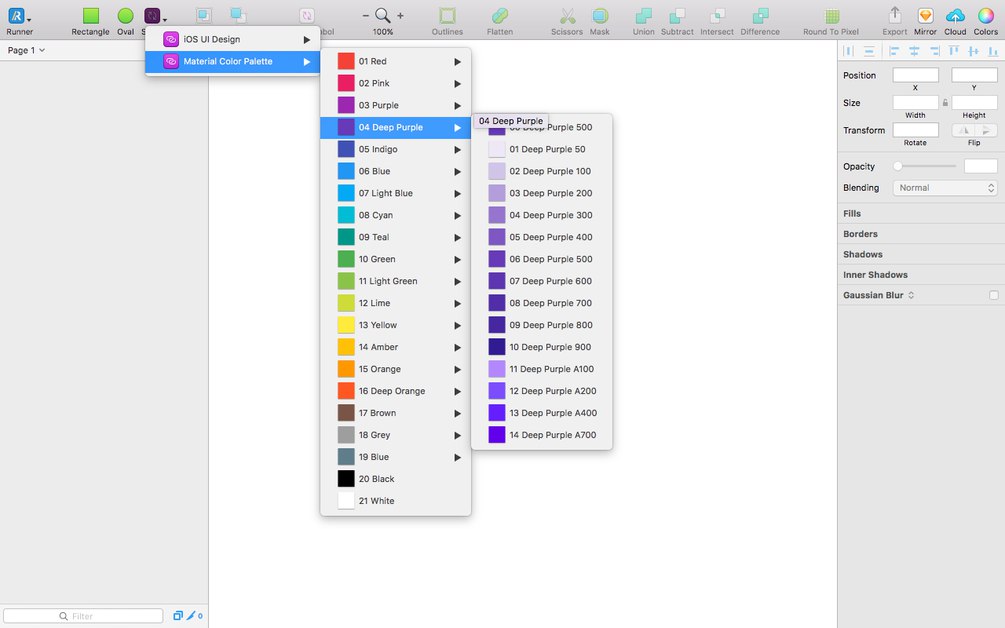This screenshot has width=1005, height=628.
Task: Expand the 07 Light Blue submenu arrow
Action: click(x=458, y=194)
